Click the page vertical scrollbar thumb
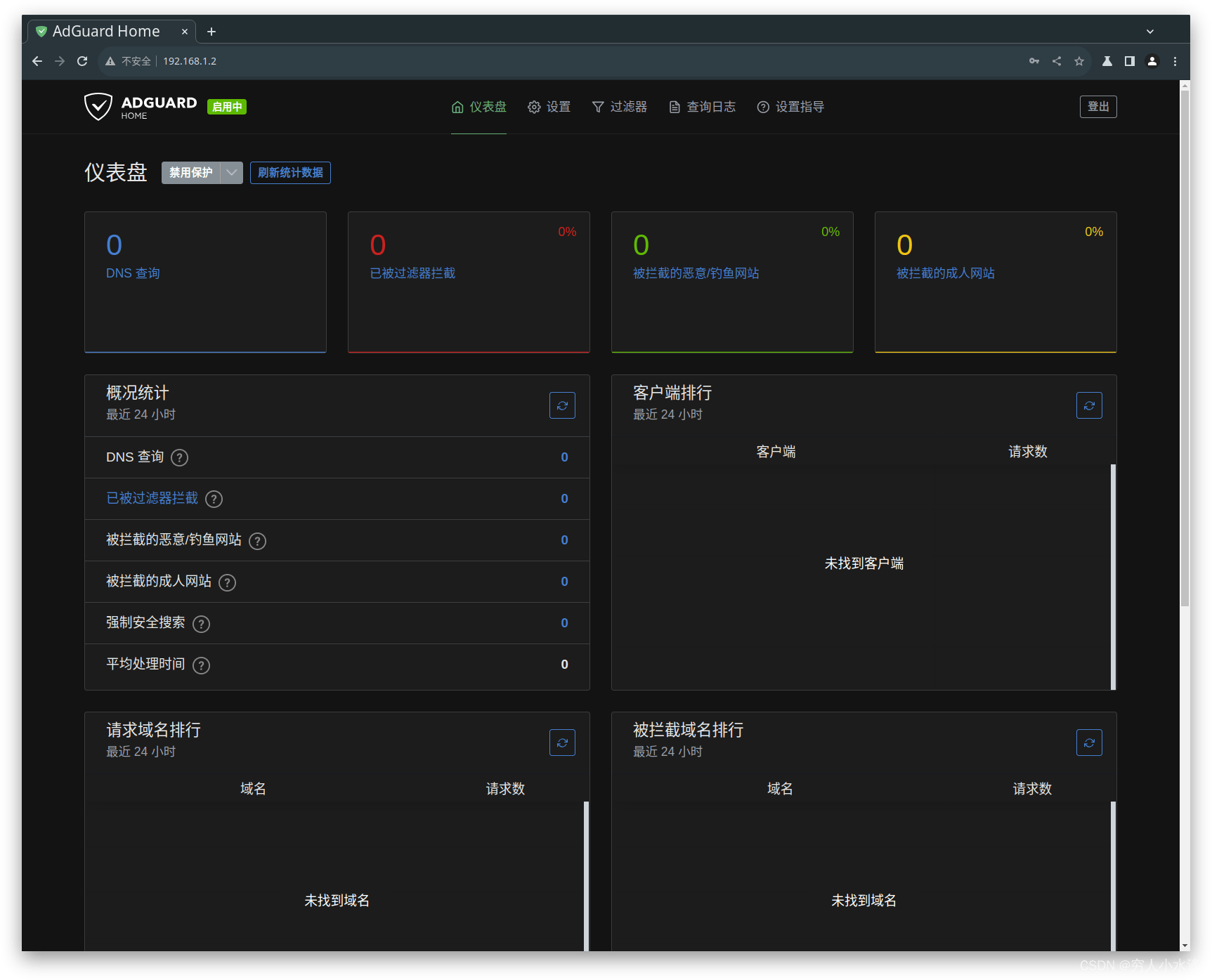This screenshot has width=1212, height=980. [1185, 348]
